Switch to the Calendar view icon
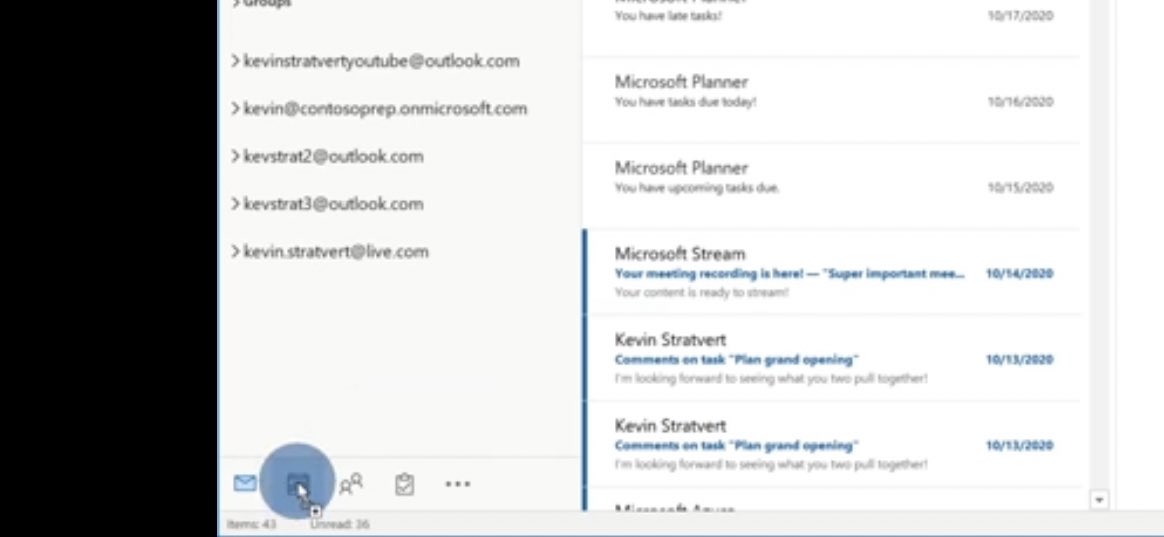Image resolution: width=1164 pixels, height=537 pixels. tap(298, 486)
